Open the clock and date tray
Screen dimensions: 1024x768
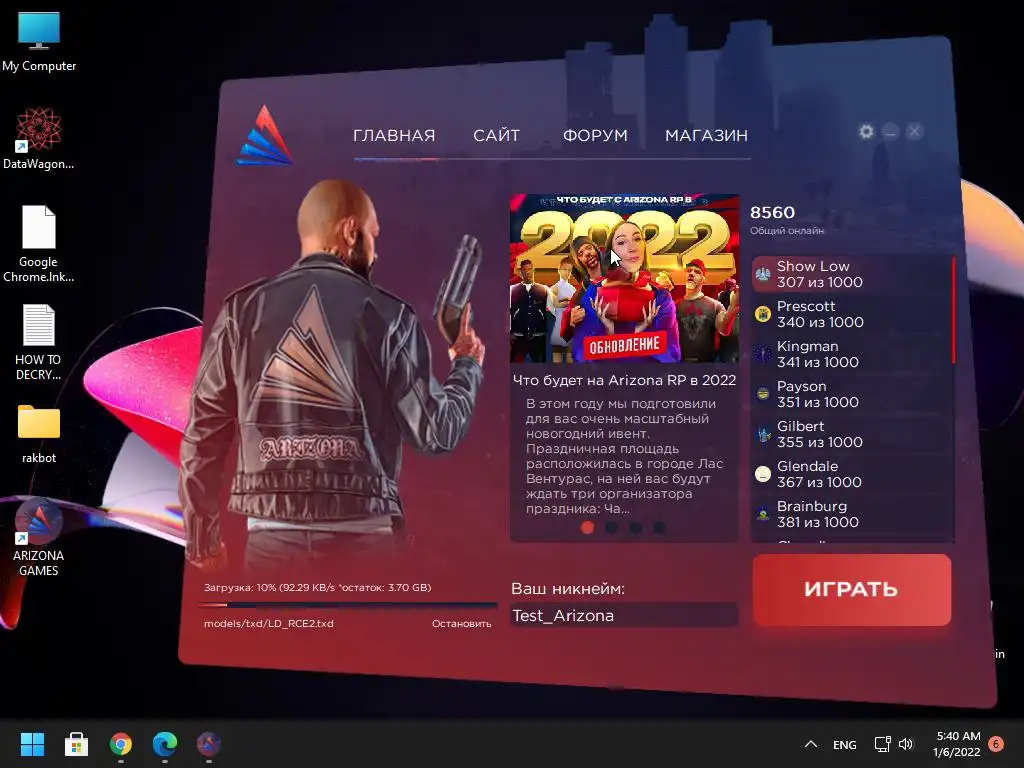[x=958, y=744]
